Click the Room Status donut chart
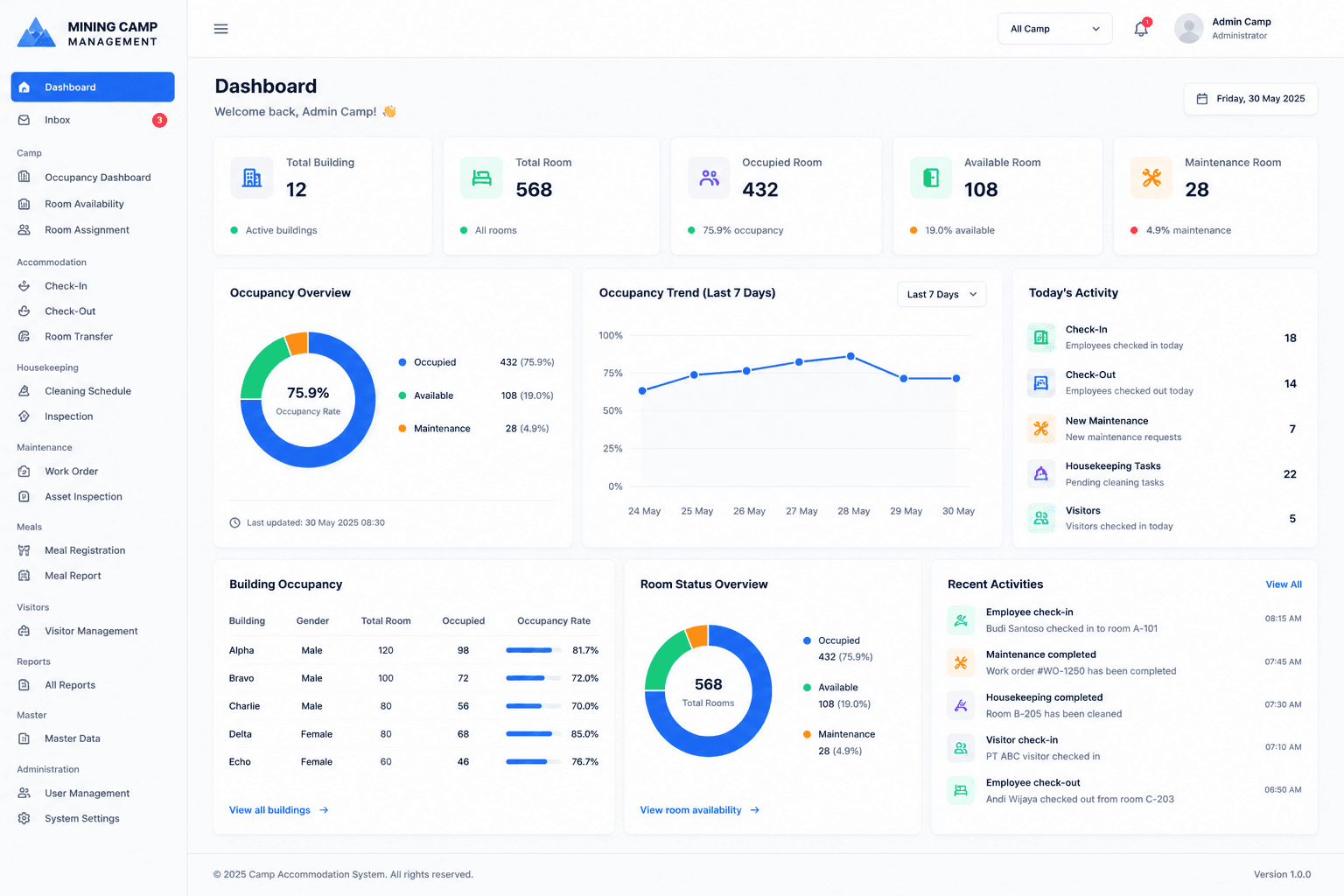1344x896 pixels. [x=708, y=691]
